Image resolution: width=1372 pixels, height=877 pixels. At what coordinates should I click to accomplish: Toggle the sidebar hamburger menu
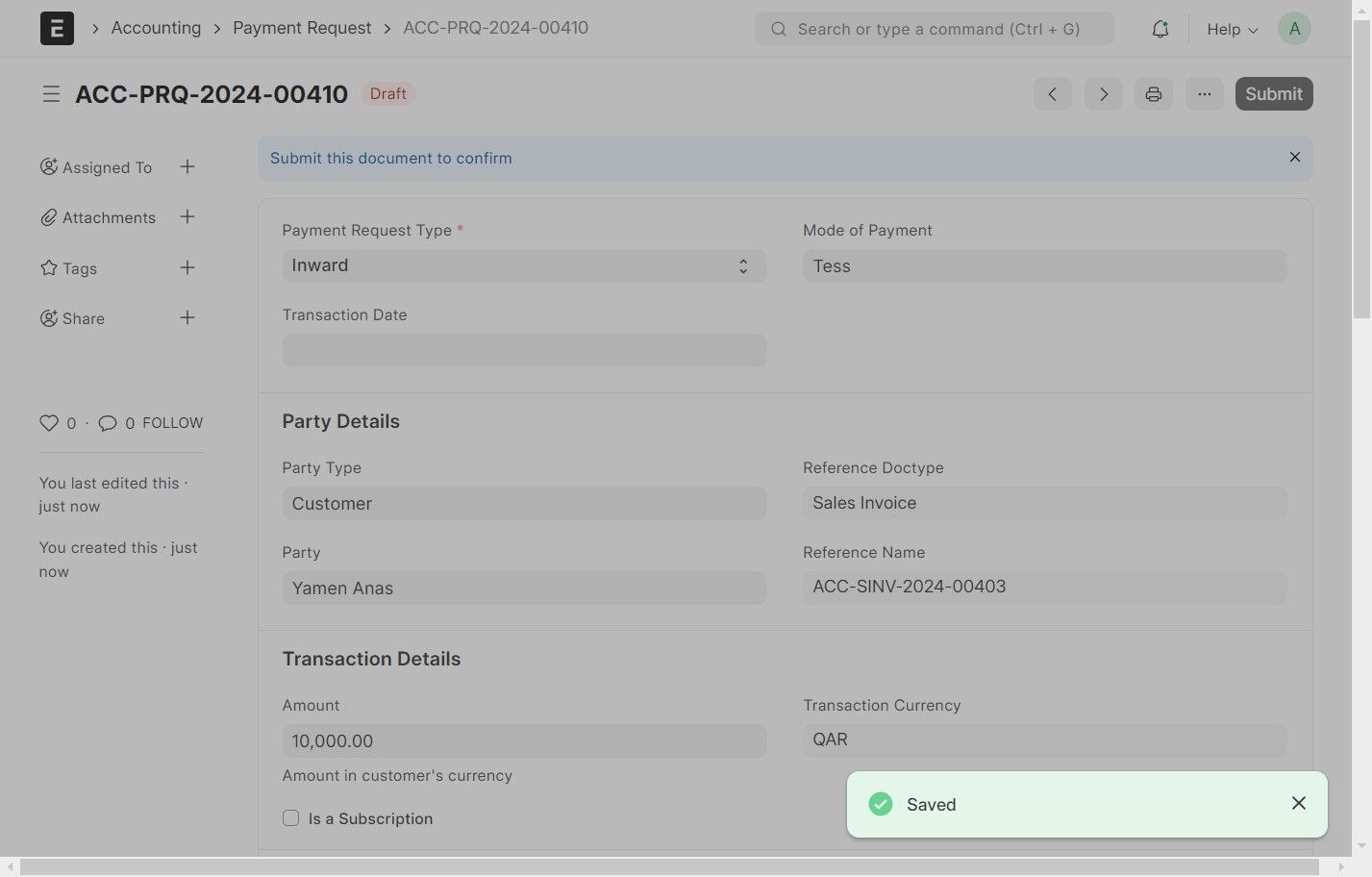(51, 94)
